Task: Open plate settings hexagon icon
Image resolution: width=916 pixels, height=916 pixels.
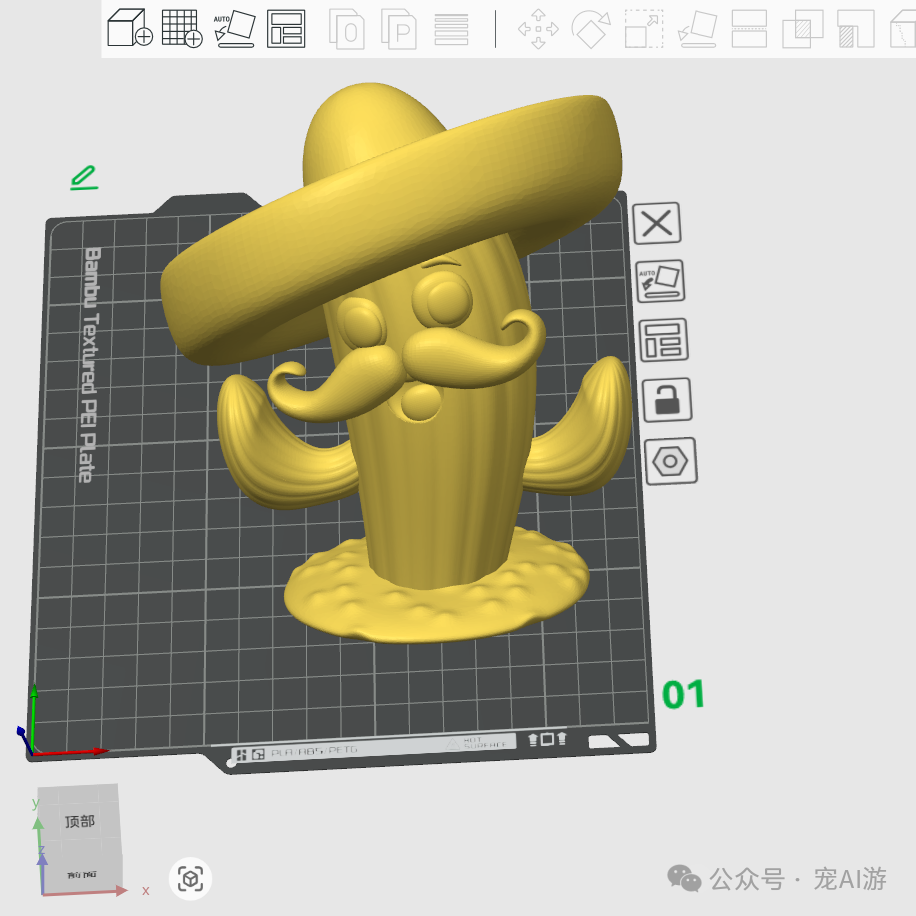Action: [671, 461]
